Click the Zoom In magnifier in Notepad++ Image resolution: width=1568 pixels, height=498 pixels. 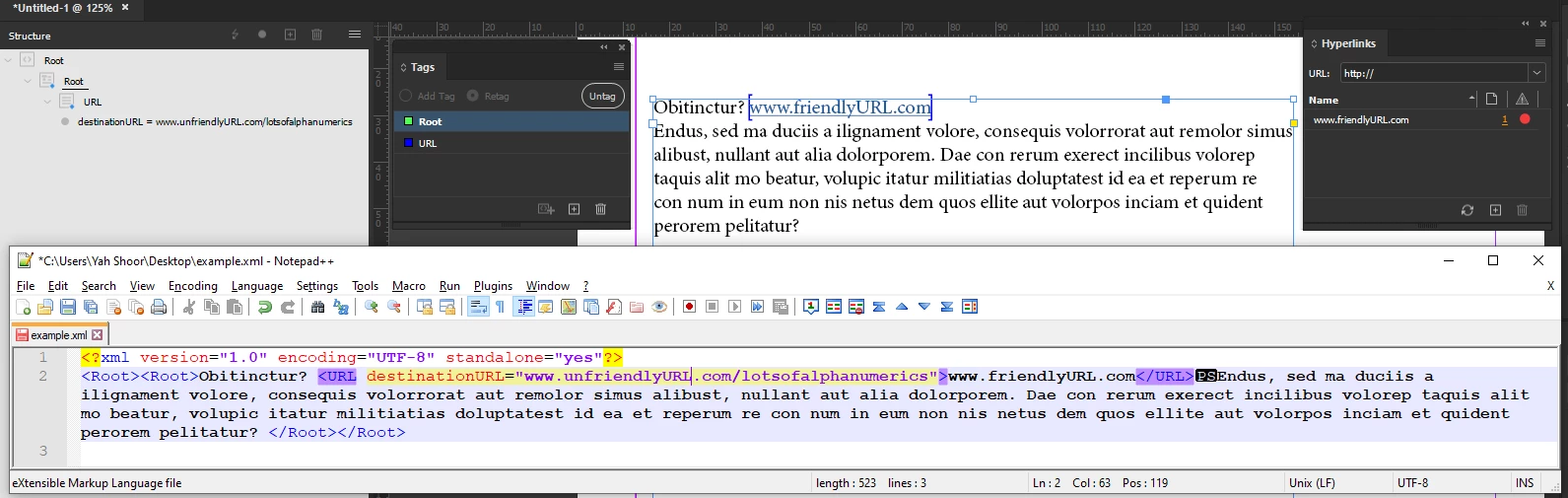372,307
